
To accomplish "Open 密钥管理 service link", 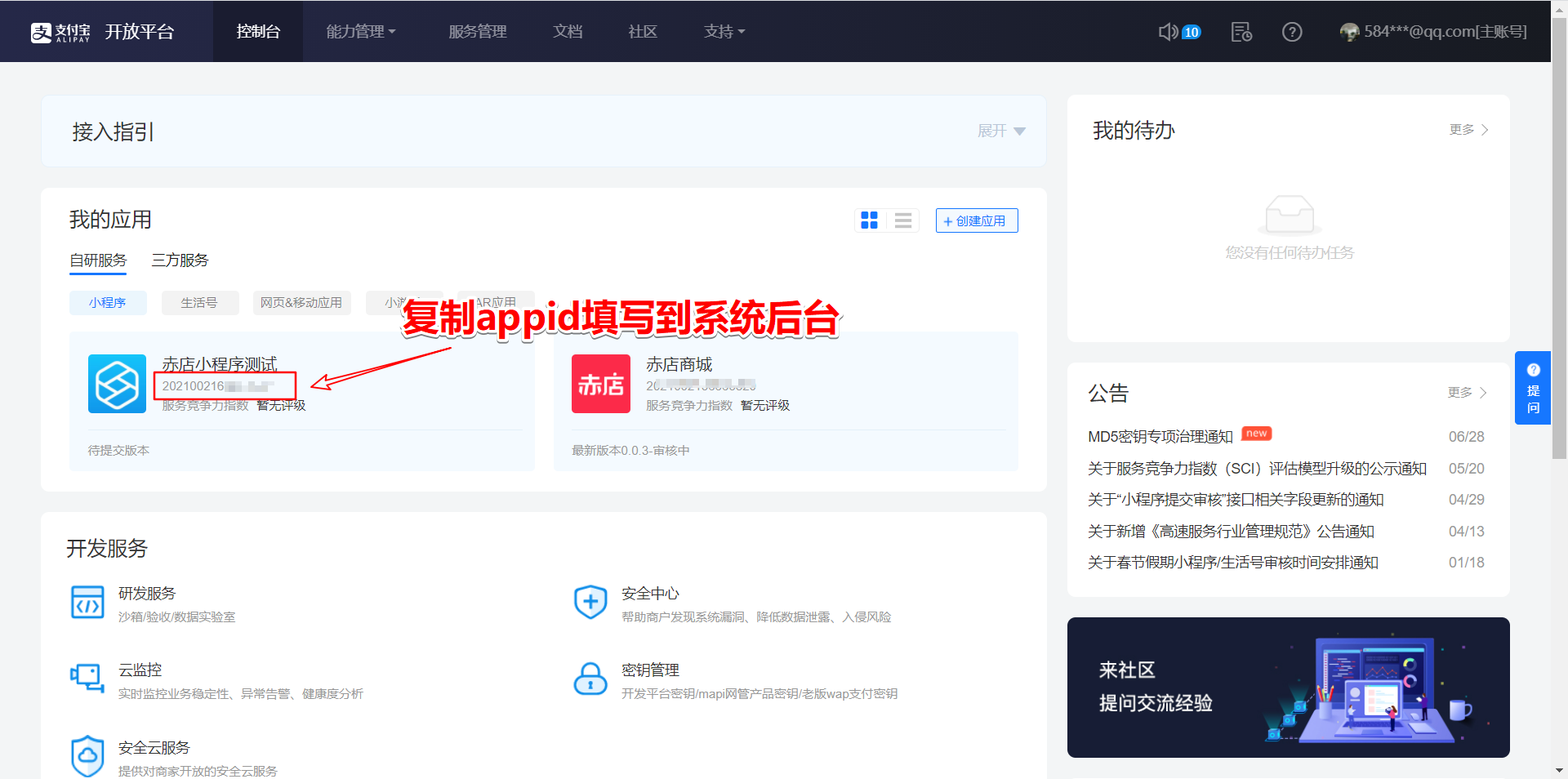I will [x=650, y=670].
